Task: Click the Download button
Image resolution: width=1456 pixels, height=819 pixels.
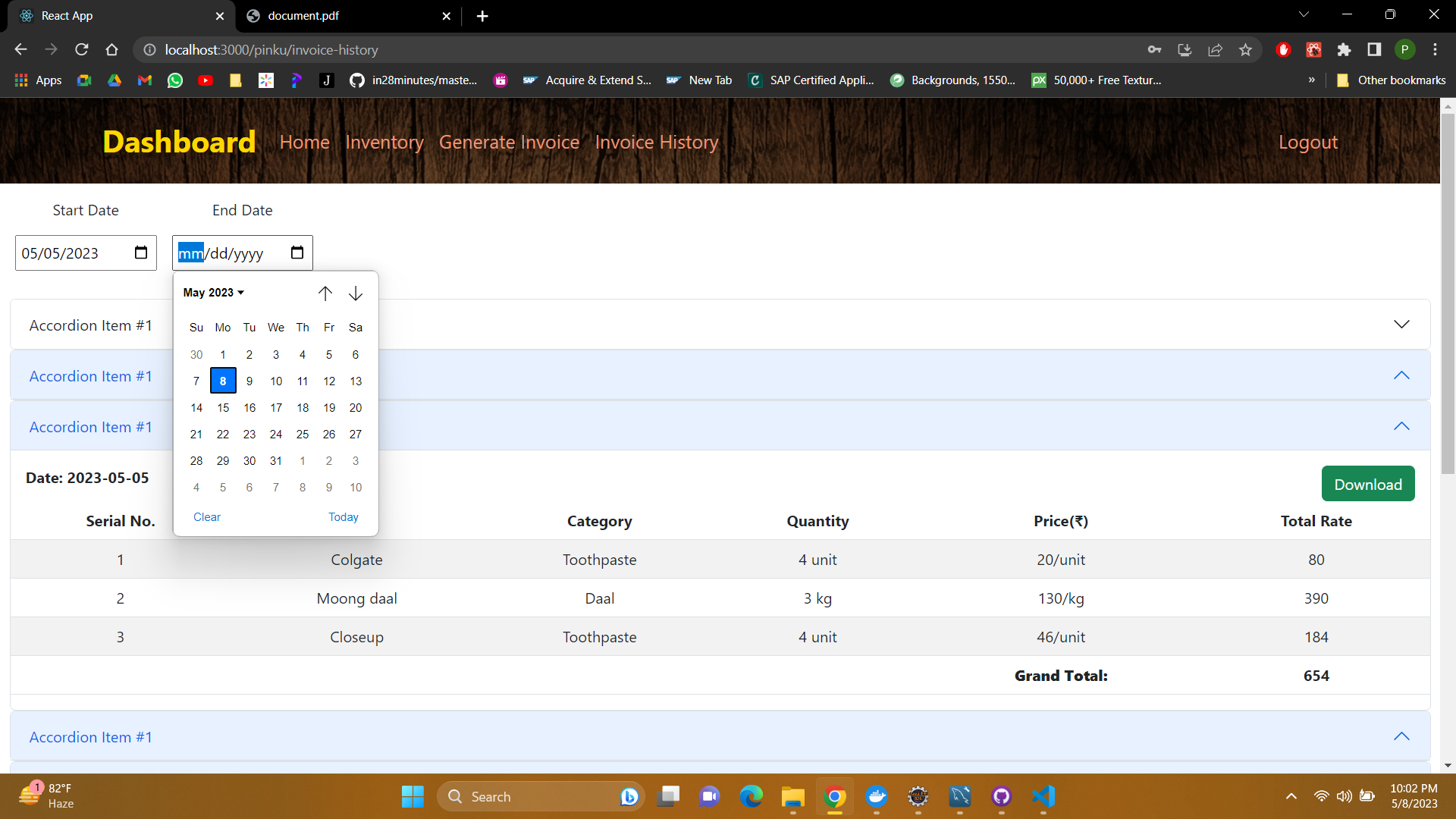Action: pyautogui.click(x=1367, y=483)
